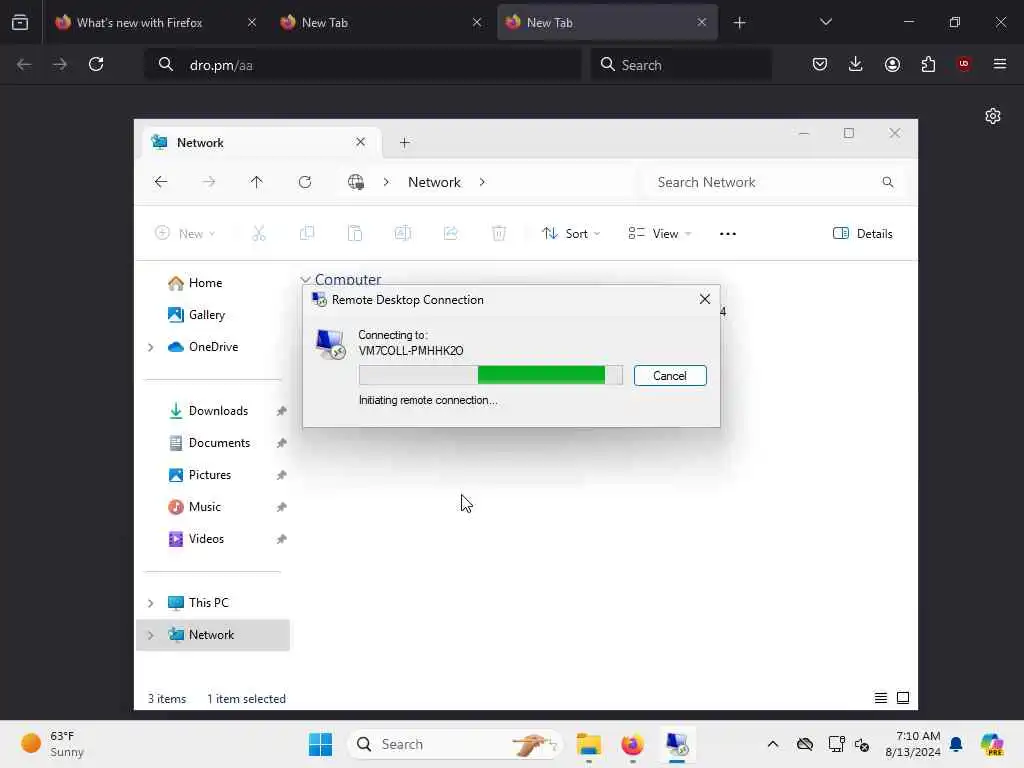Open Gallery in the navigation pane
This screenshot has height=768, width=1024.
point(206,315)
